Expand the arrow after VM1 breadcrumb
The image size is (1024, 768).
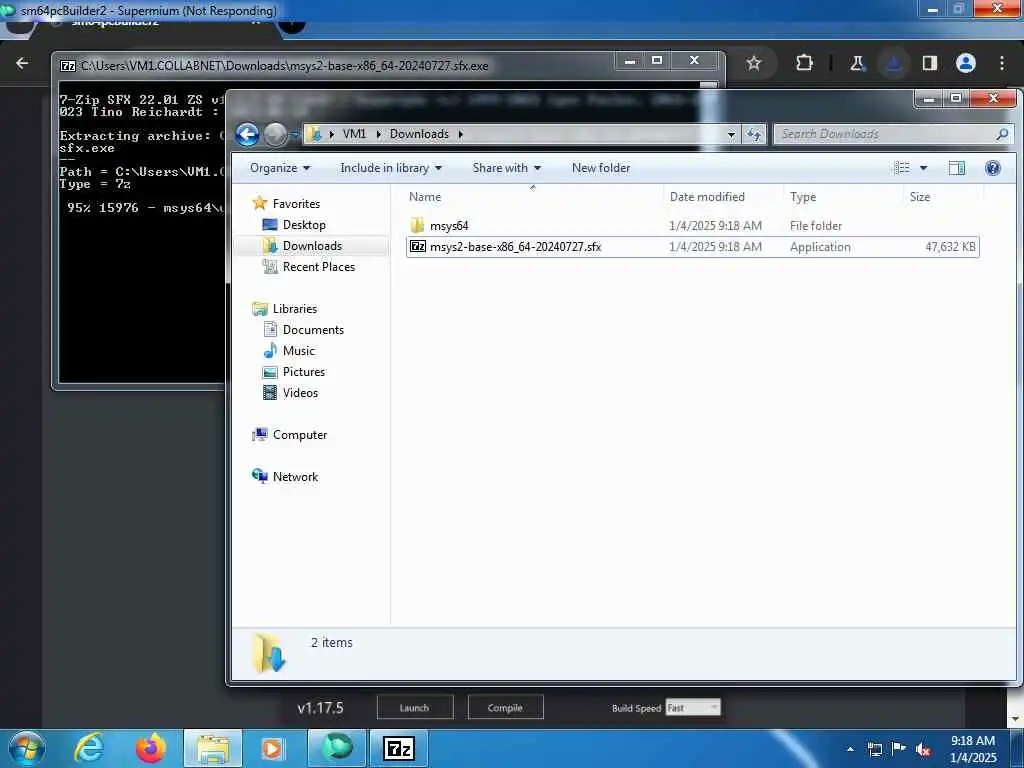tap(378, 134)
